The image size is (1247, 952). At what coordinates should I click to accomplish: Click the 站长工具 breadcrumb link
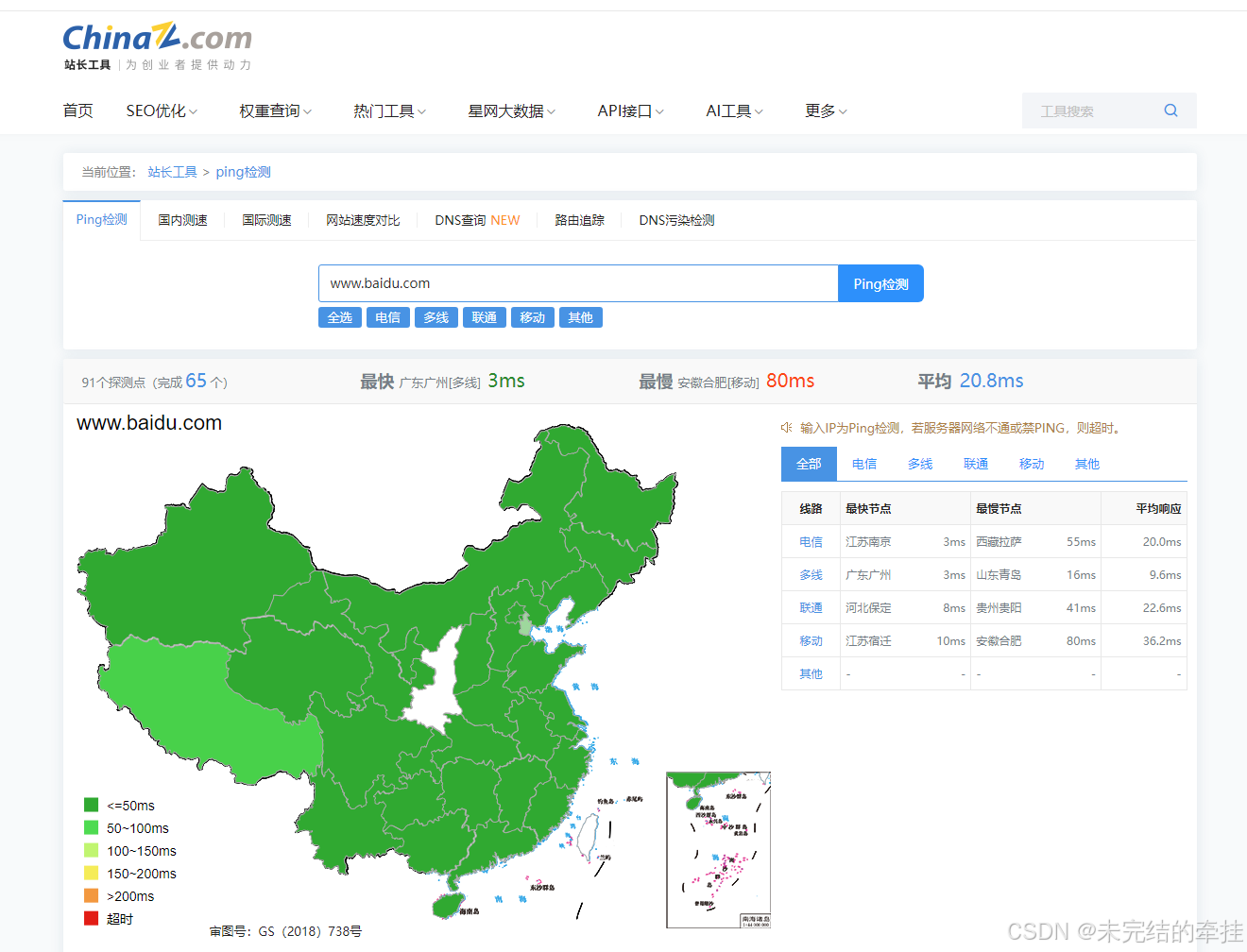click(172, 172)
